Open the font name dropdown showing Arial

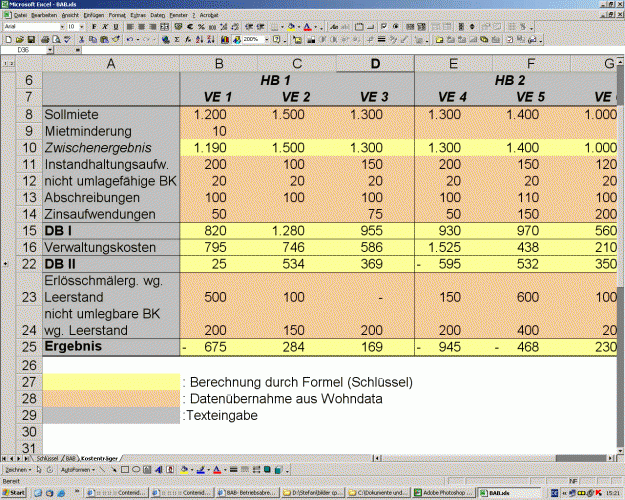(x=60, y=27)
